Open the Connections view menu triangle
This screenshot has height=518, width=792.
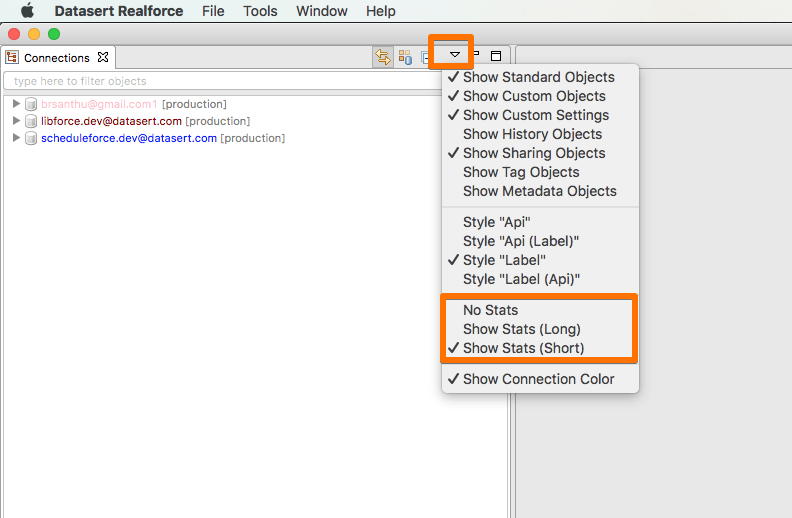pyautogui.click(x=455, y=55)
